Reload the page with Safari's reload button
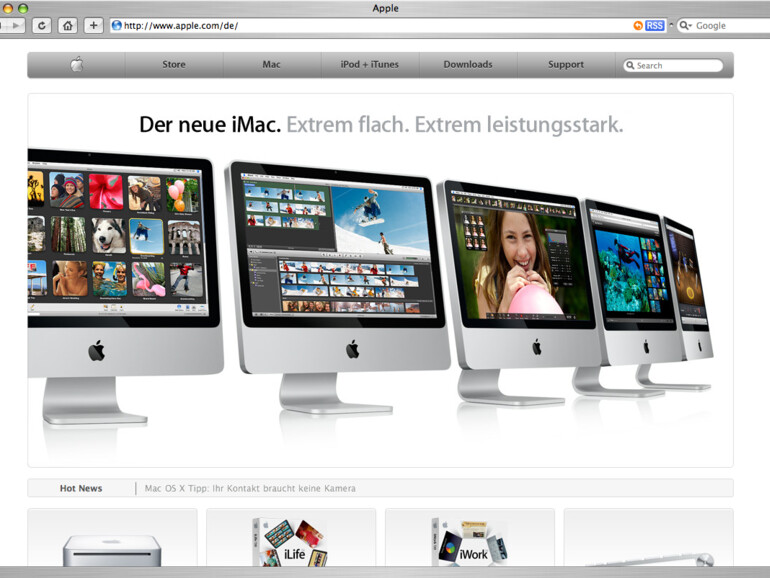The width and height of the screenshot is (770, 578). click(42, 26)
